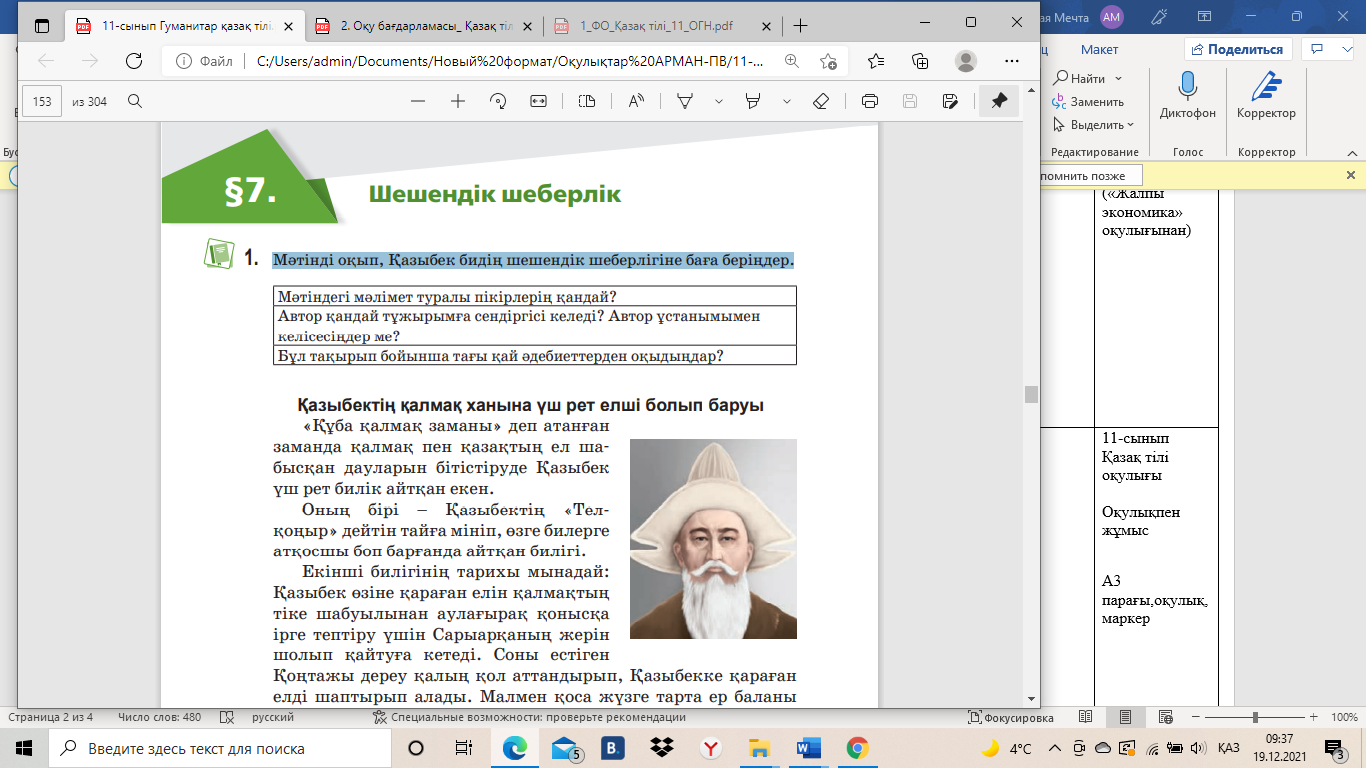
Task: Open the Макет ribbon tab
Action: coord(1099,49)
